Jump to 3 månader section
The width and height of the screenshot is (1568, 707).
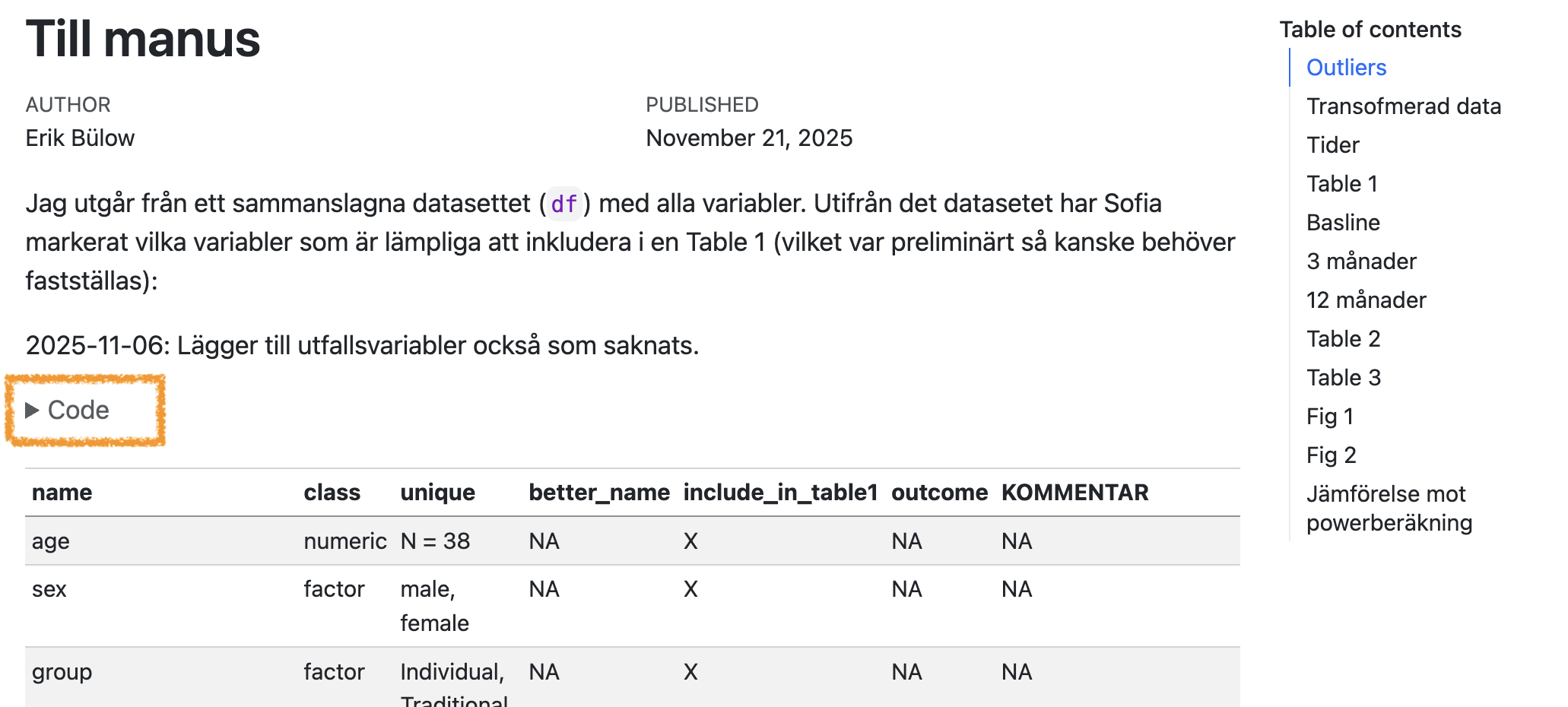coord(1361,262)
